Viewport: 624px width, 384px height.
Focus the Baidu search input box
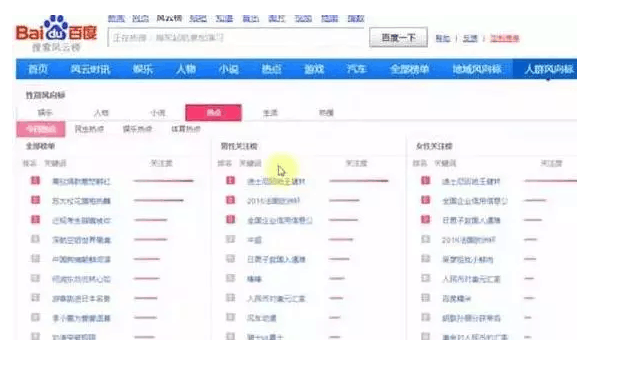point(237,38)
